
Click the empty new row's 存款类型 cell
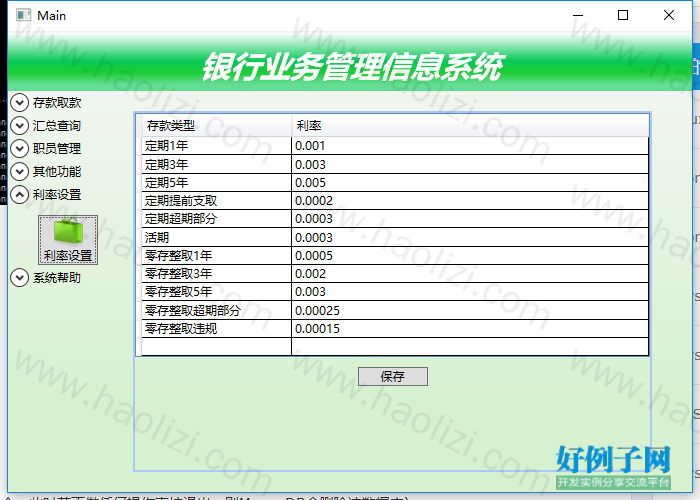217,347
